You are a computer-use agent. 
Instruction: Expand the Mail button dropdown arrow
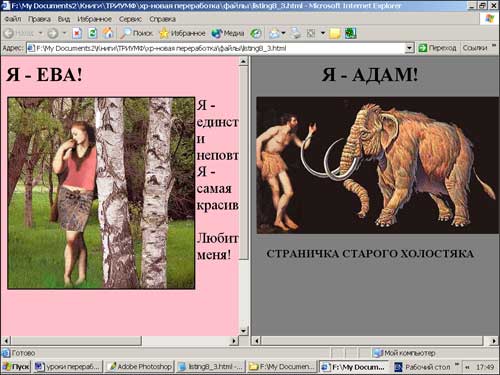(284, 33)
